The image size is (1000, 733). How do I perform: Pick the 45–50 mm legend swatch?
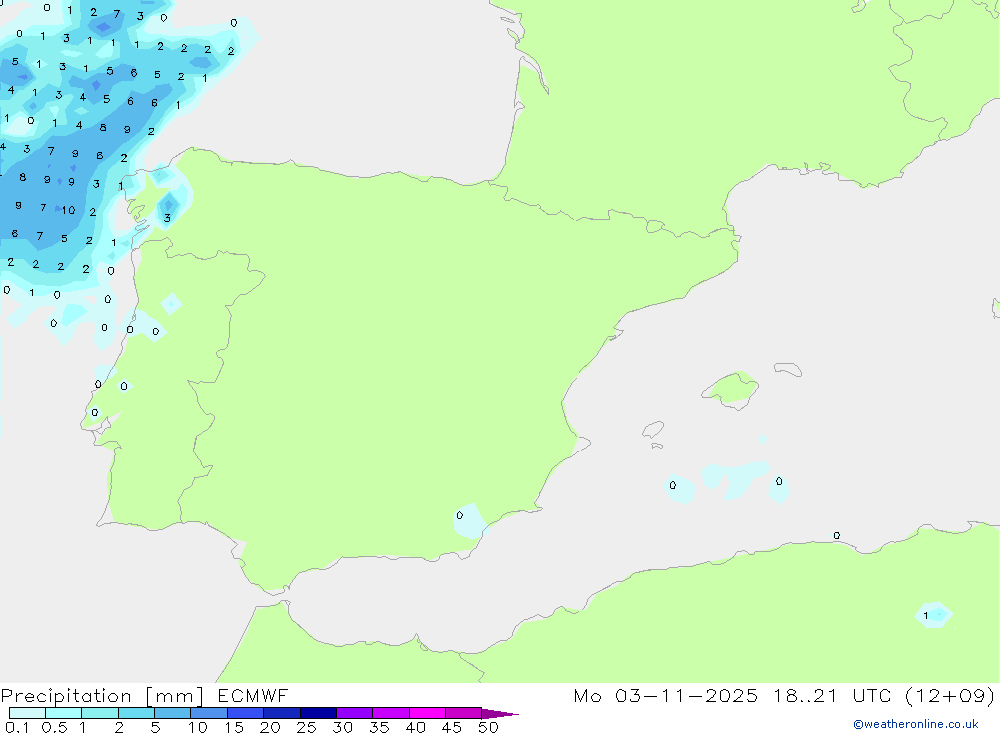coord(464,713)
